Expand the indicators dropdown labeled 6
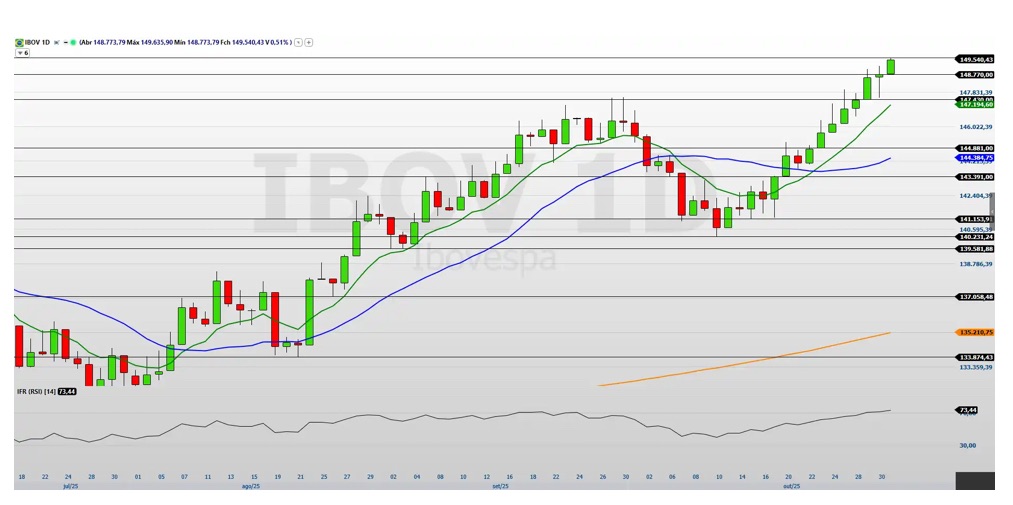 click(22, 52)
